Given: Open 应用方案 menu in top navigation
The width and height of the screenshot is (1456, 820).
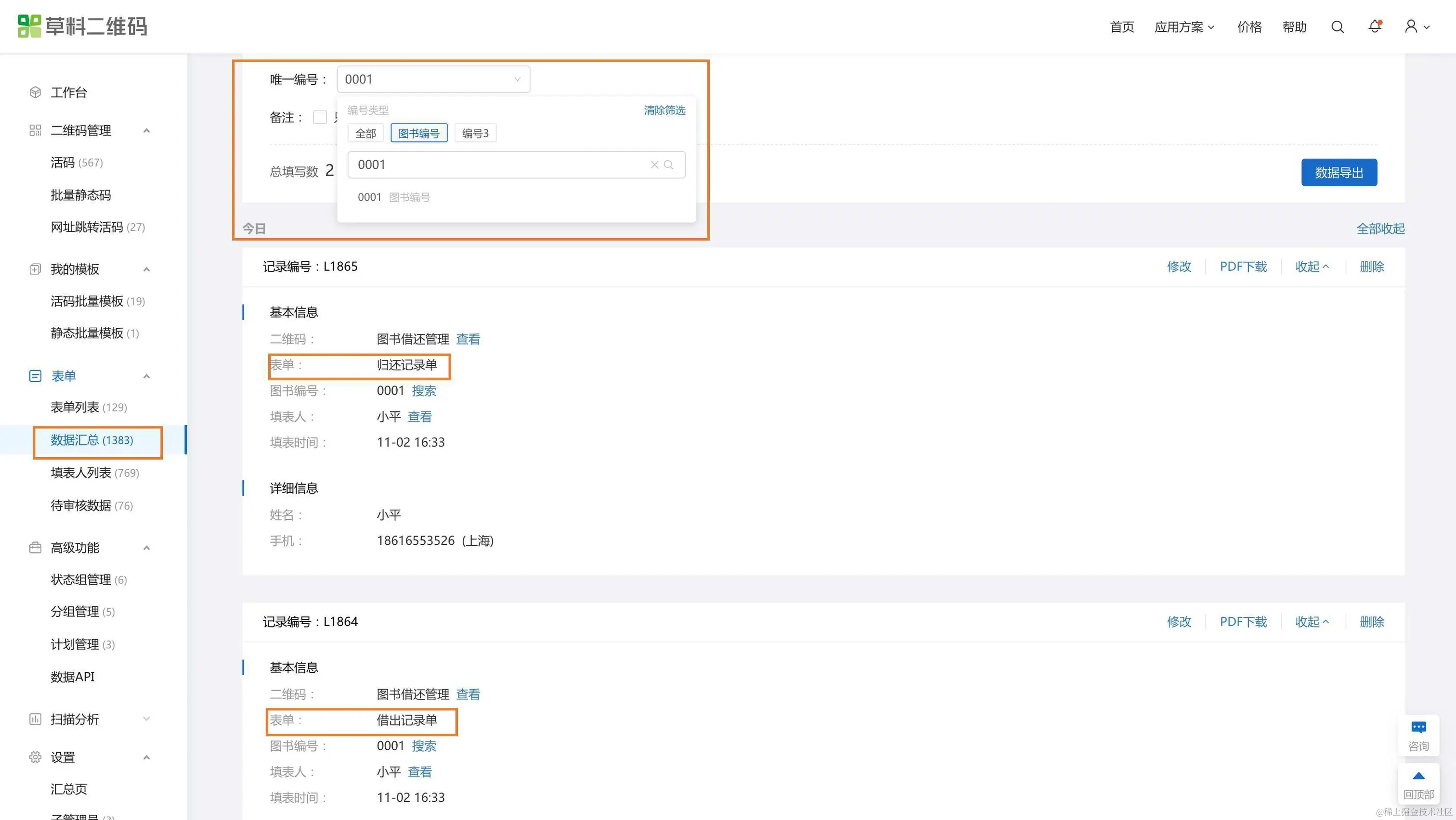Looking at the screenshot, I should [x=1183, y=27].
